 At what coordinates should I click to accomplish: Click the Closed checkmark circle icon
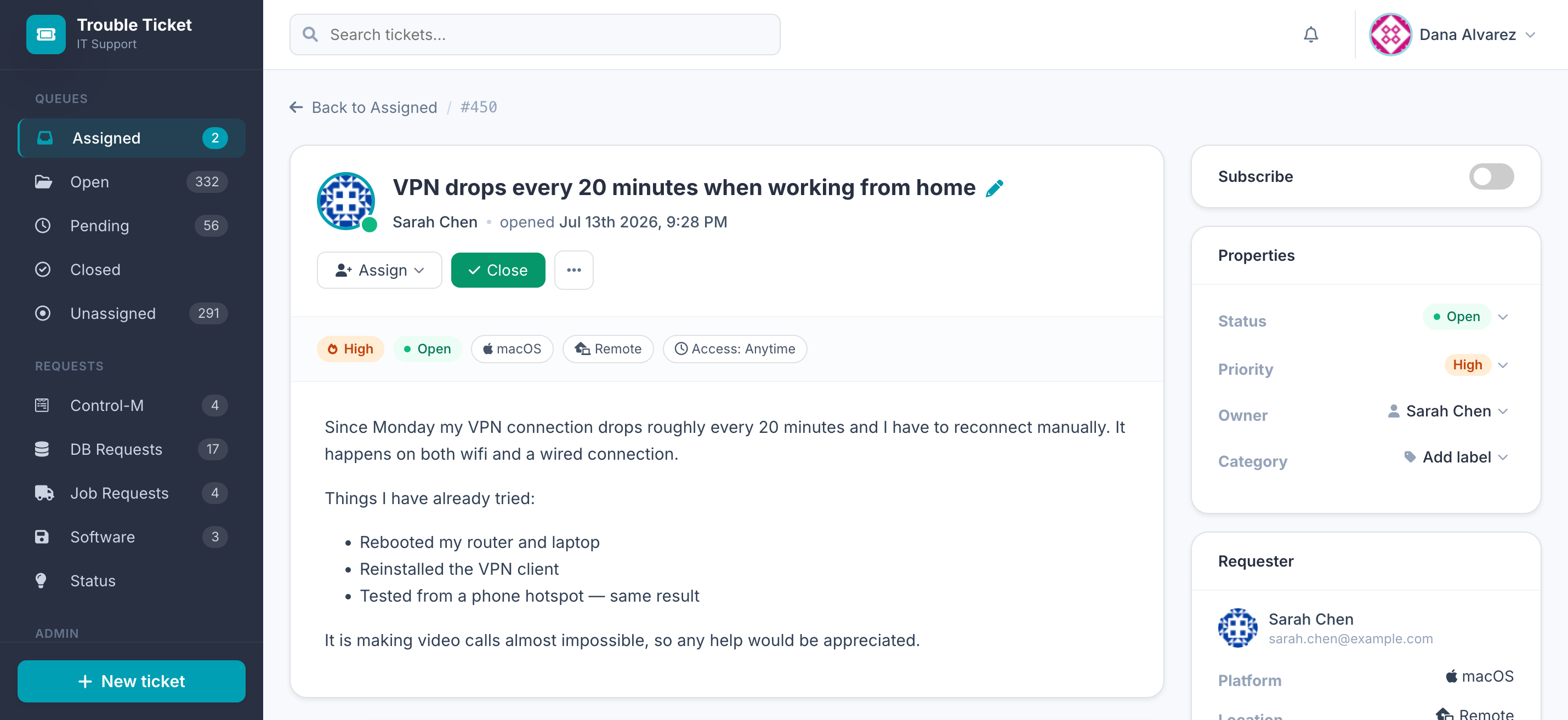click(x=43, y=270)
